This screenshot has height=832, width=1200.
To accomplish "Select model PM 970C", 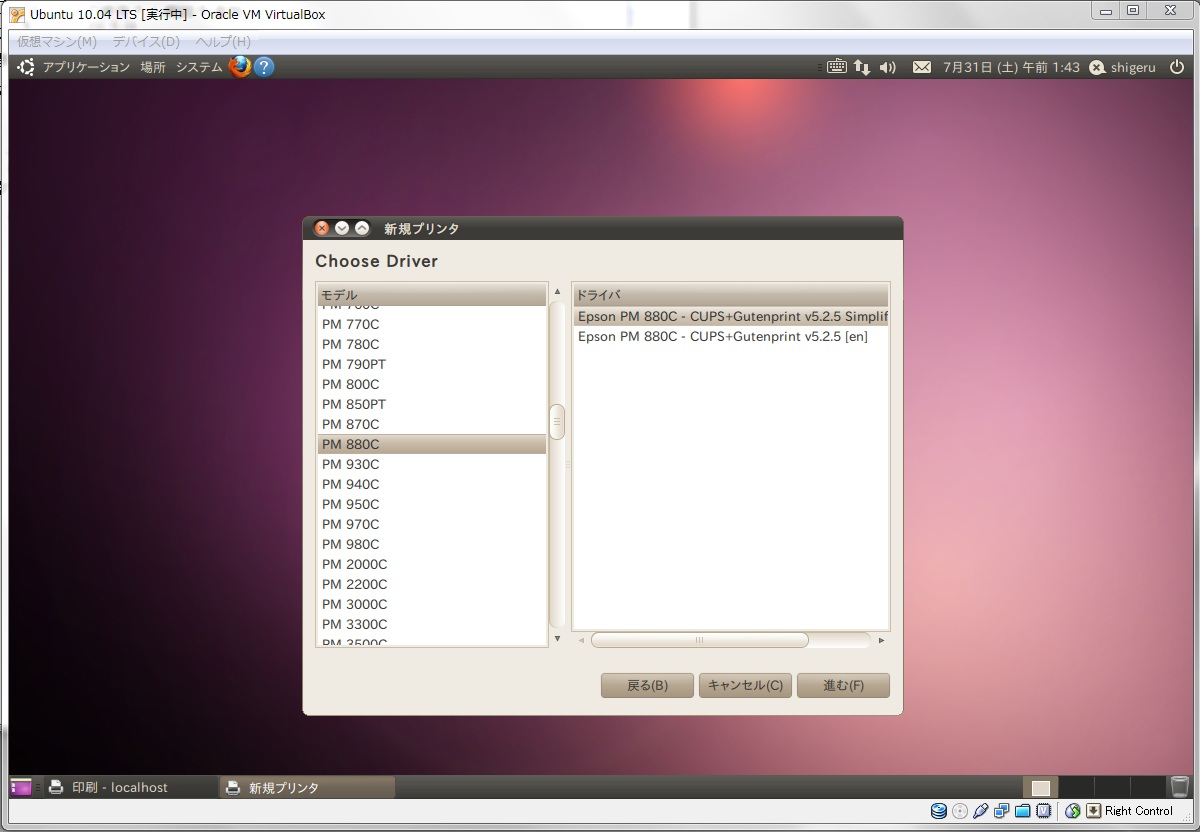I will [x=432, y=524].
